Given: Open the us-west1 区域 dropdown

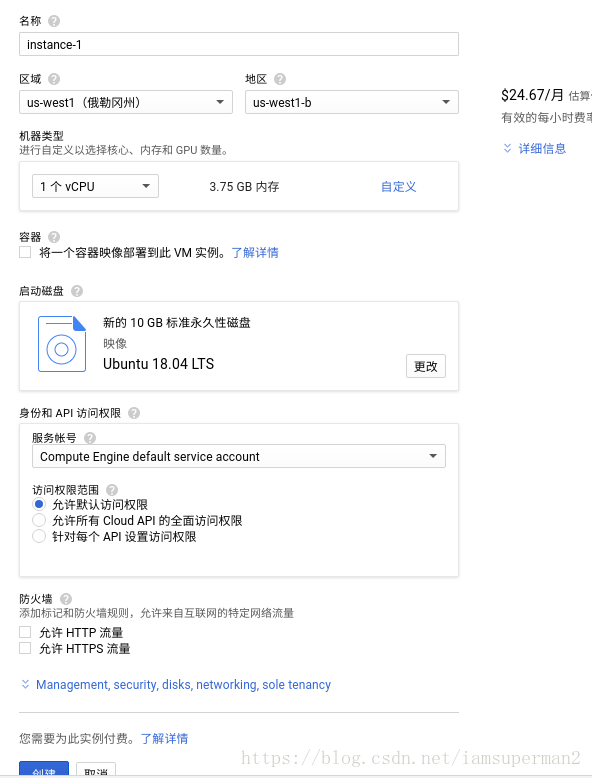Looking at the screenshot, I should point(126,102).
